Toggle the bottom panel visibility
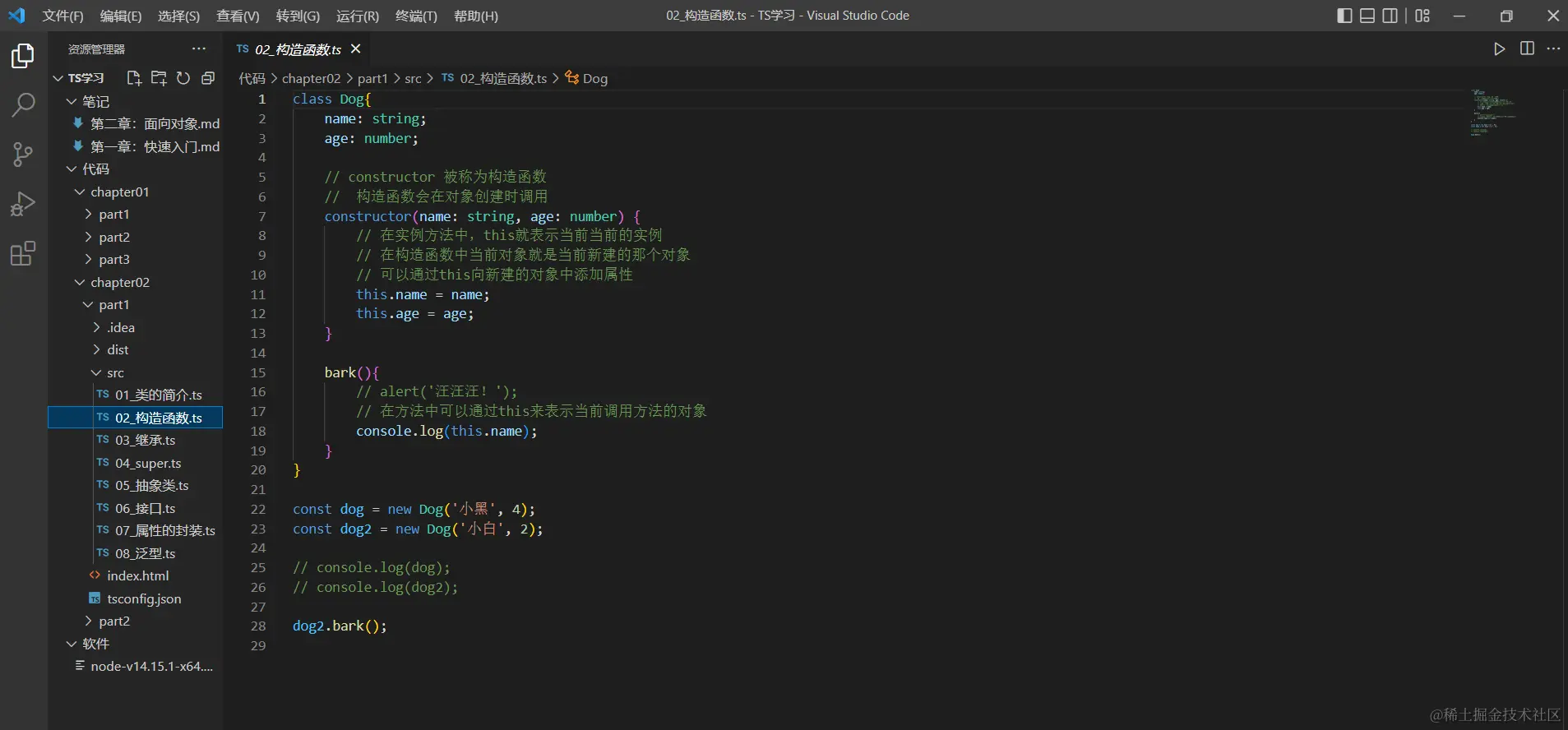This screenshot has width=1568, height=730. [x=1367, y=16]
